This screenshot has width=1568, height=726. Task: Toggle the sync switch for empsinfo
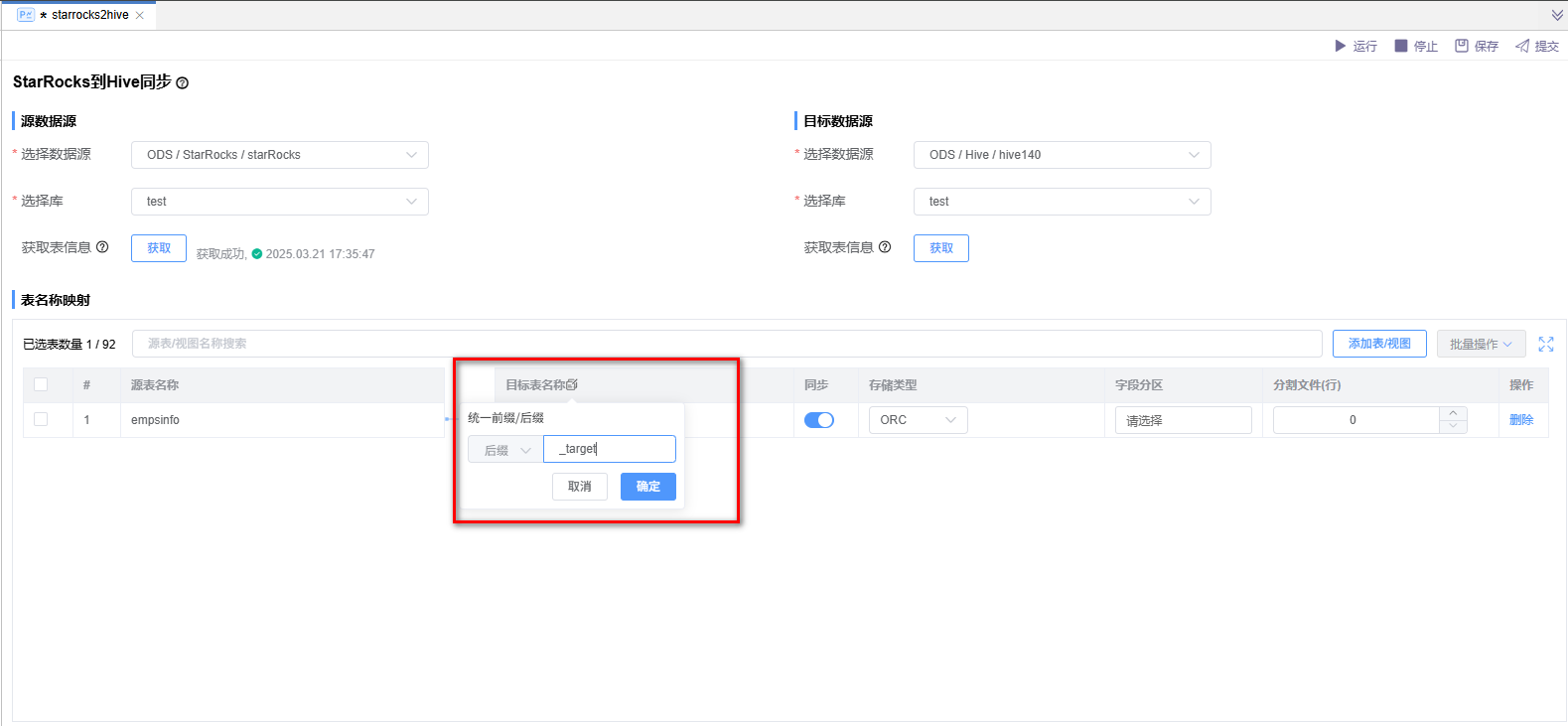[x=819, y=420]
